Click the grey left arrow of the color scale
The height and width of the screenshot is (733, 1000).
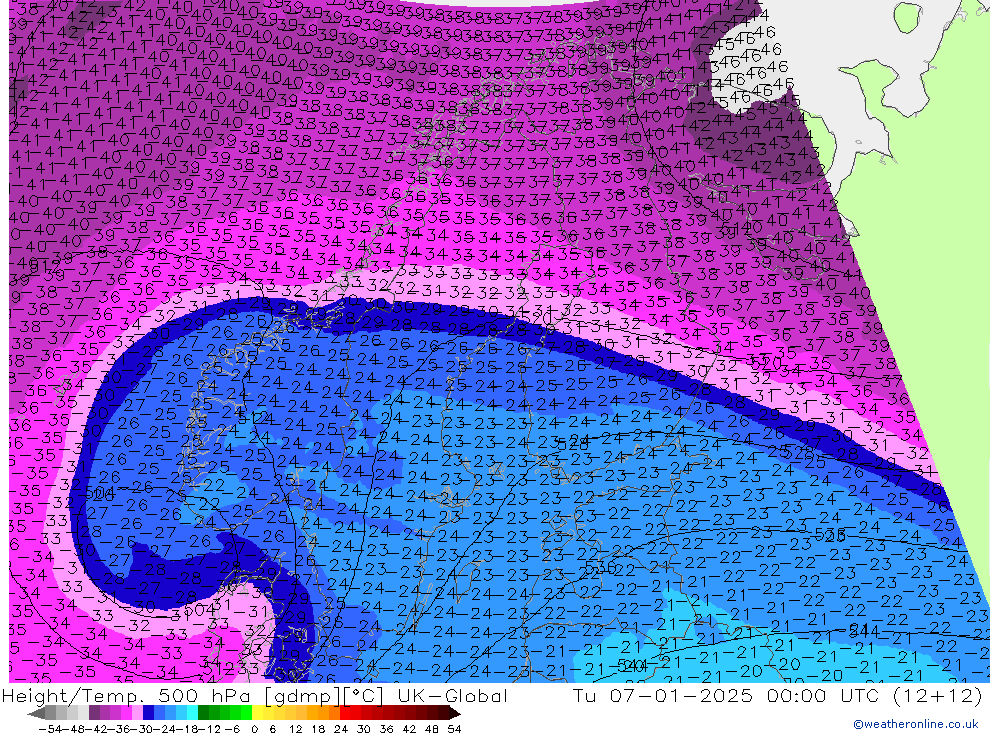coord(36,713)
